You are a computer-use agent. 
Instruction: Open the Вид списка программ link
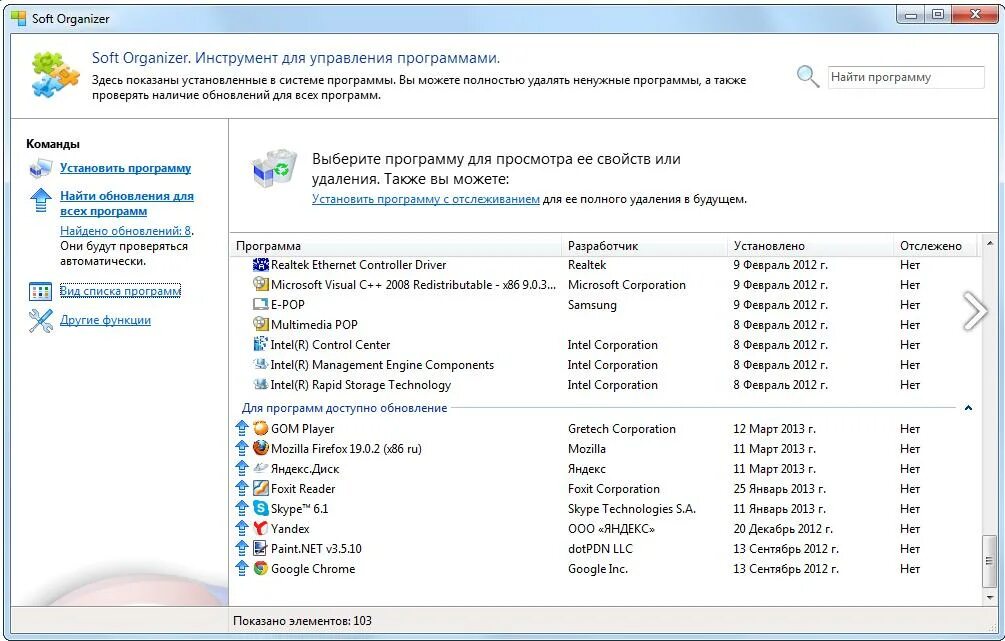(120, 291)
